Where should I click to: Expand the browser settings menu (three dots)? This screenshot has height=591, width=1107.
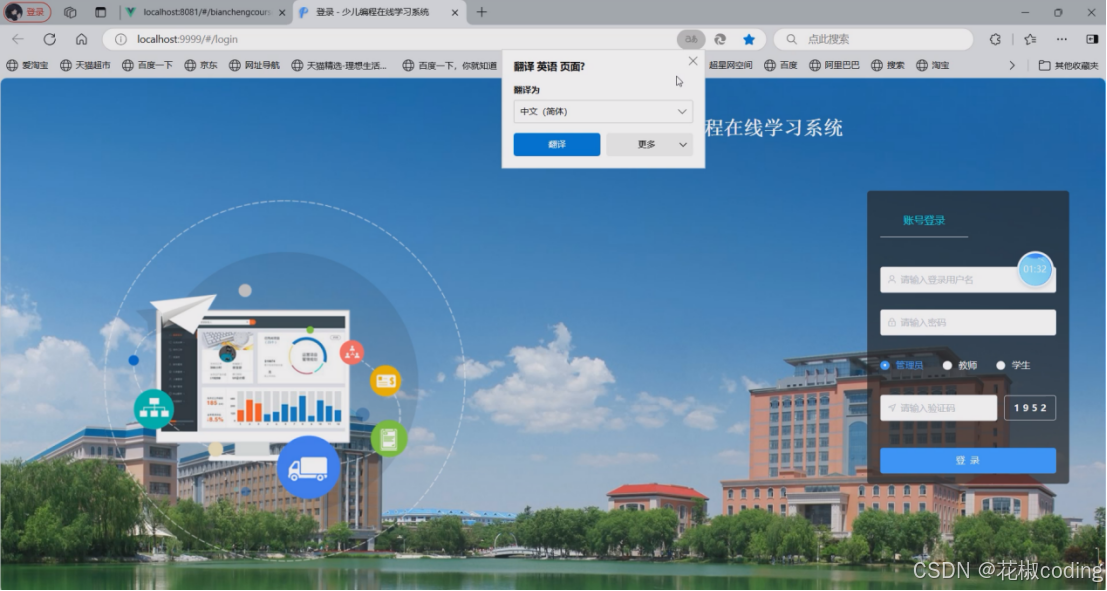pyautogui.click(x=1061, y=38)
